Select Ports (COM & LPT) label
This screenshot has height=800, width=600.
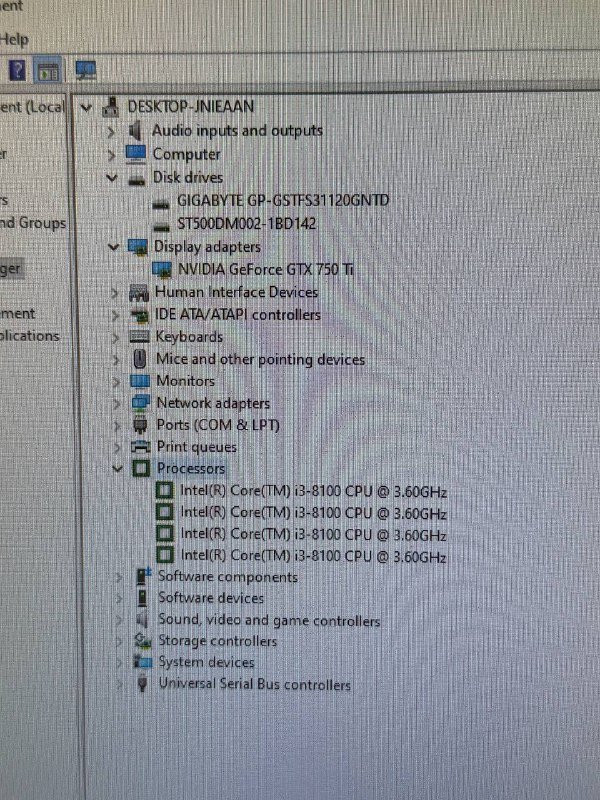point(218,425)
